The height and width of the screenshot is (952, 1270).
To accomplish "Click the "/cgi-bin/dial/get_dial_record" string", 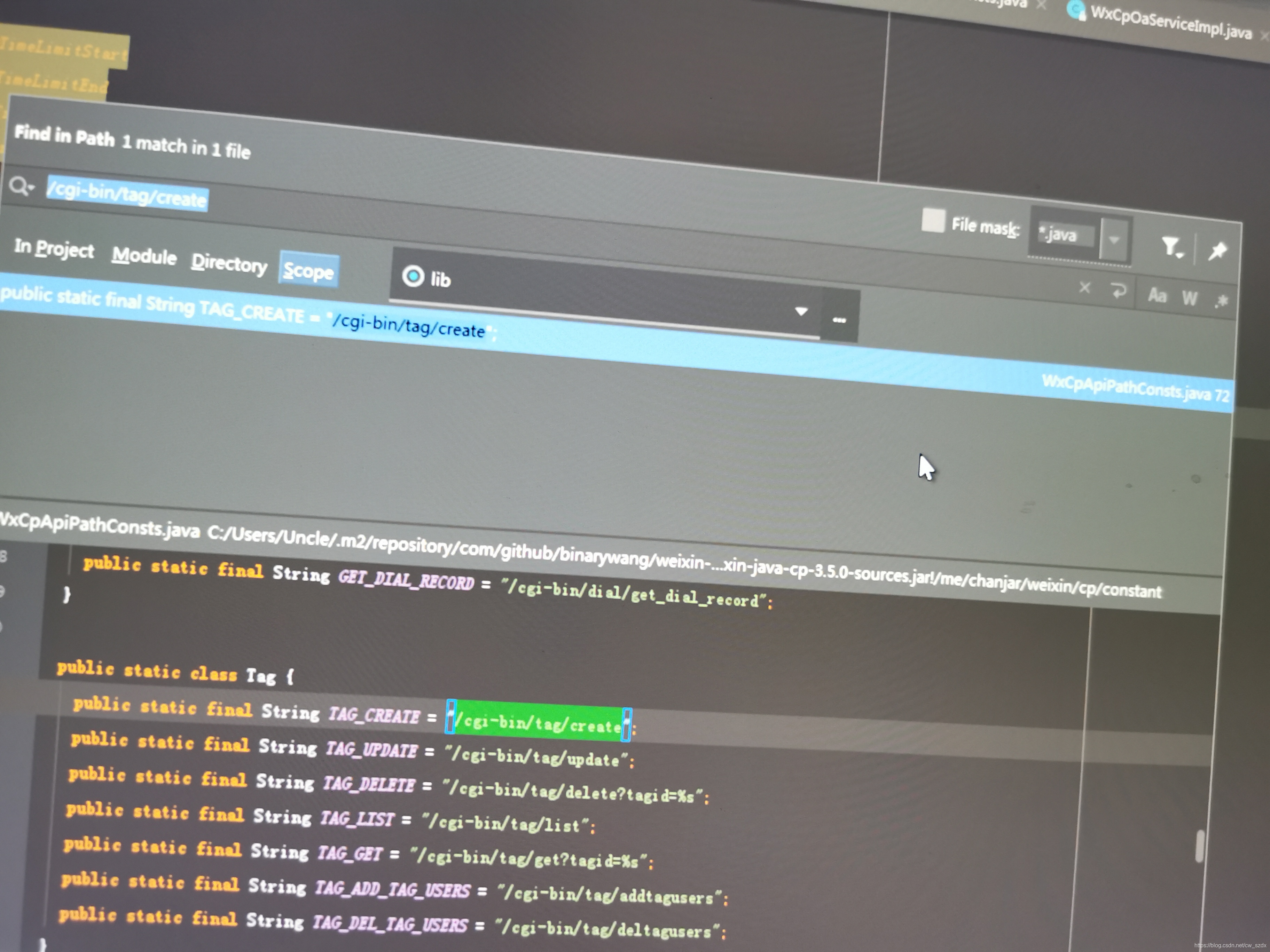I will tap(634, 593).
